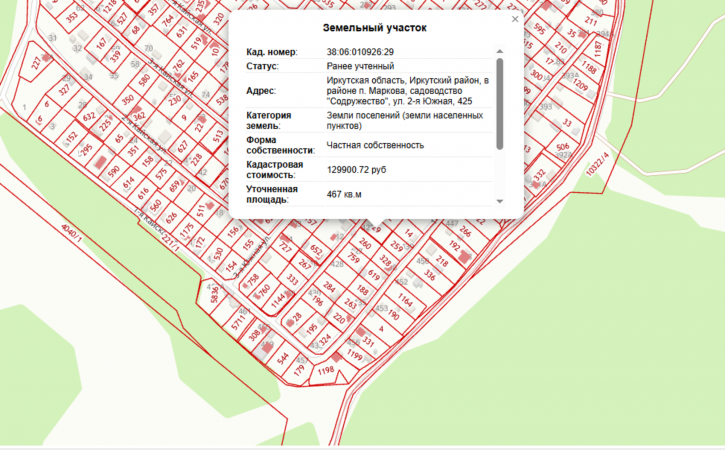Select parcel 652 on the map
Screen dimensions: 725x450
pyautogui.click(x=316, y=250)
